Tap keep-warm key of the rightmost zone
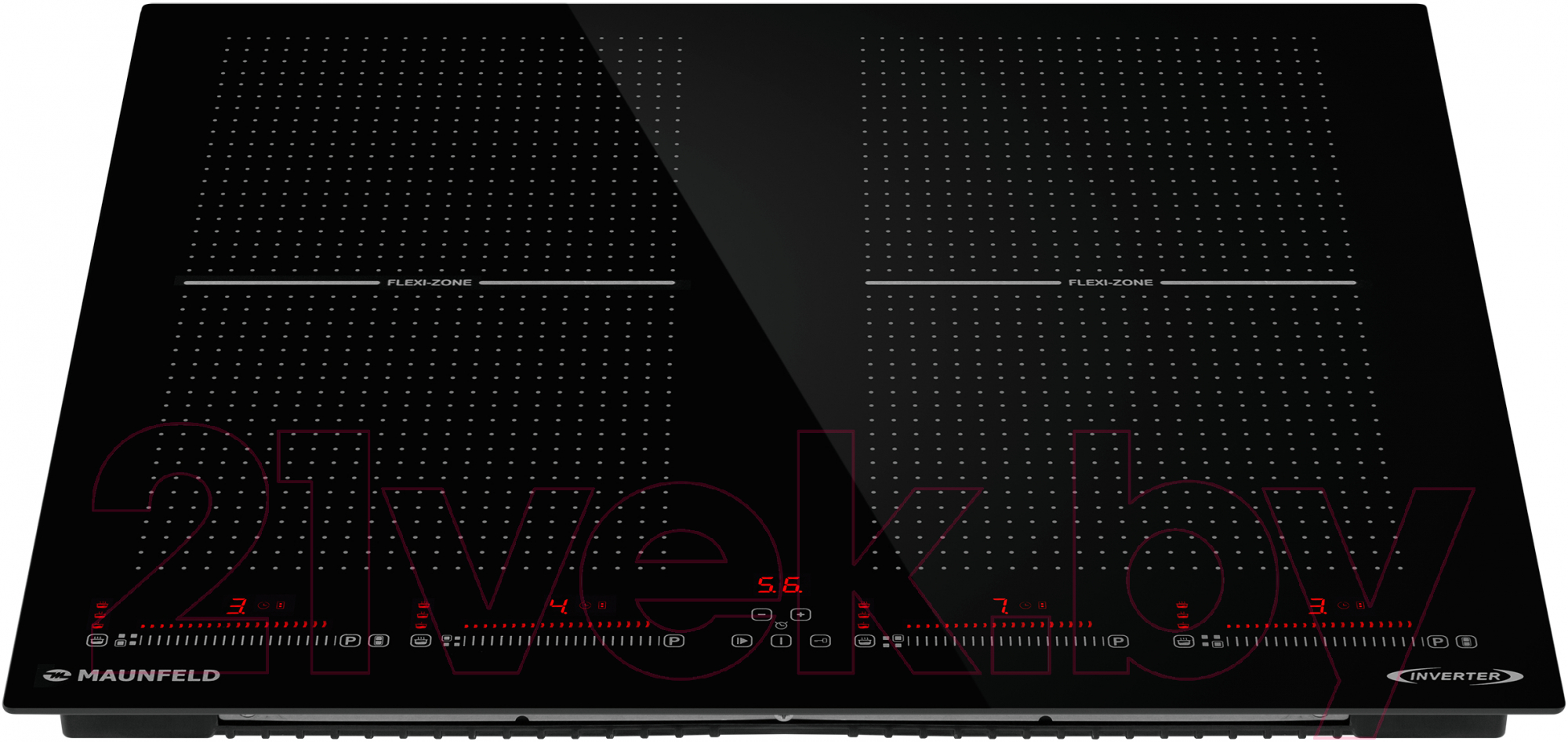The height and width of the screenshot is (742, 1568). tap(1184, 642)
